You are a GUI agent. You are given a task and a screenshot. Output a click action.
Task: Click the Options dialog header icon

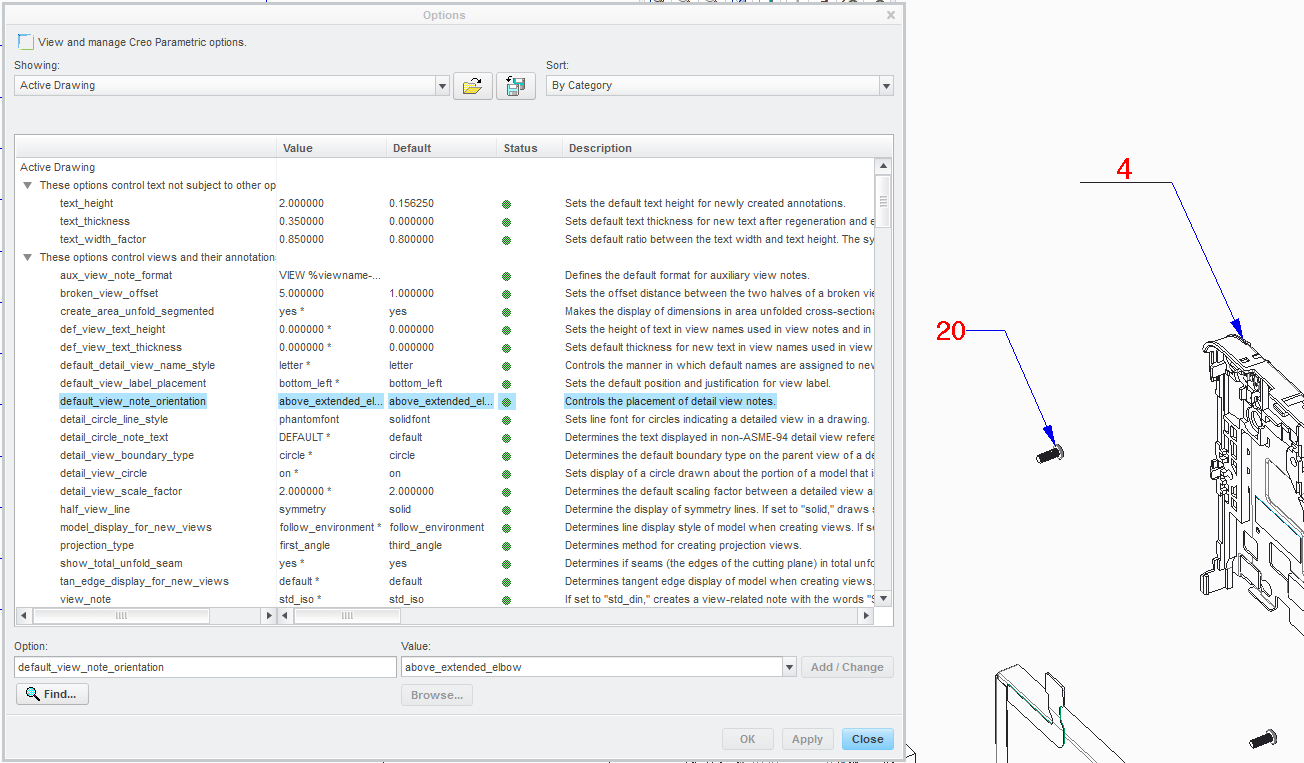click(25, 41)
